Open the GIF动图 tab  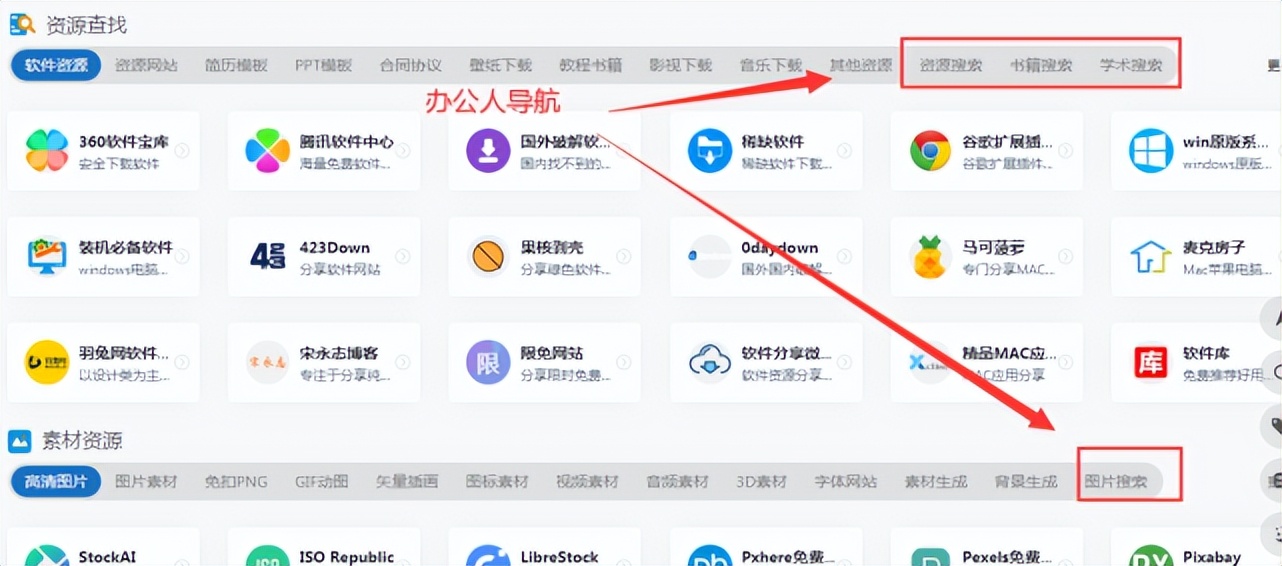coord(321,481)
